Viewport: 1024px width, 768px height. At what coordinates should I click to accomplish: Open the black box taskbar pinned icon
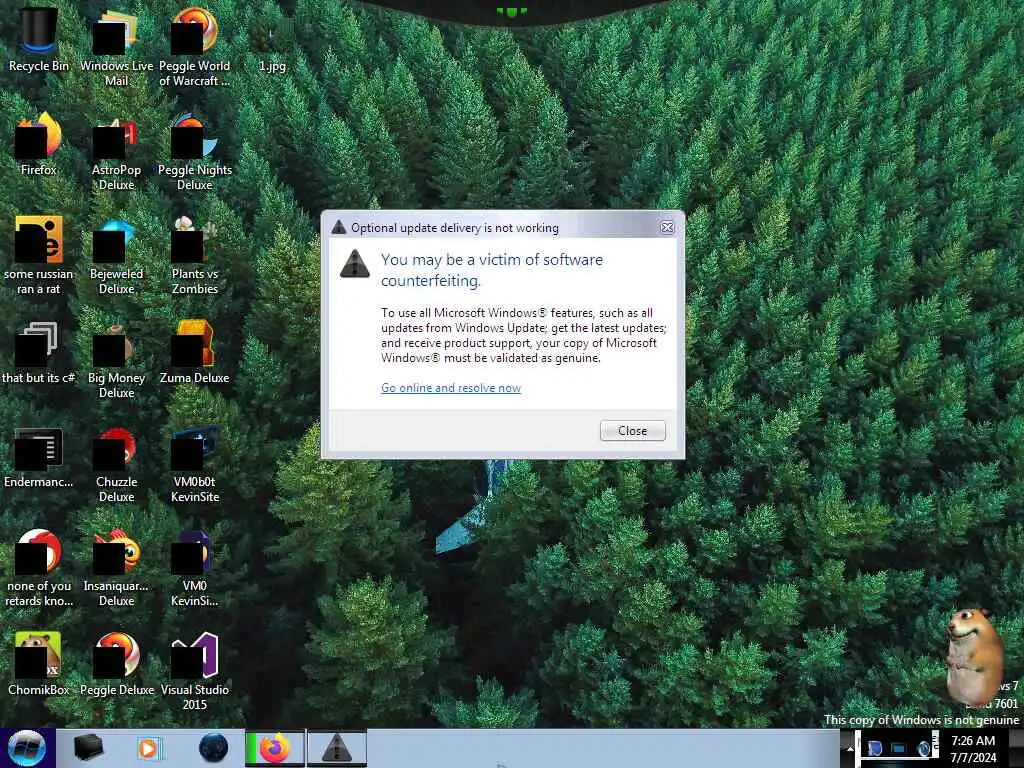point(88,748)
